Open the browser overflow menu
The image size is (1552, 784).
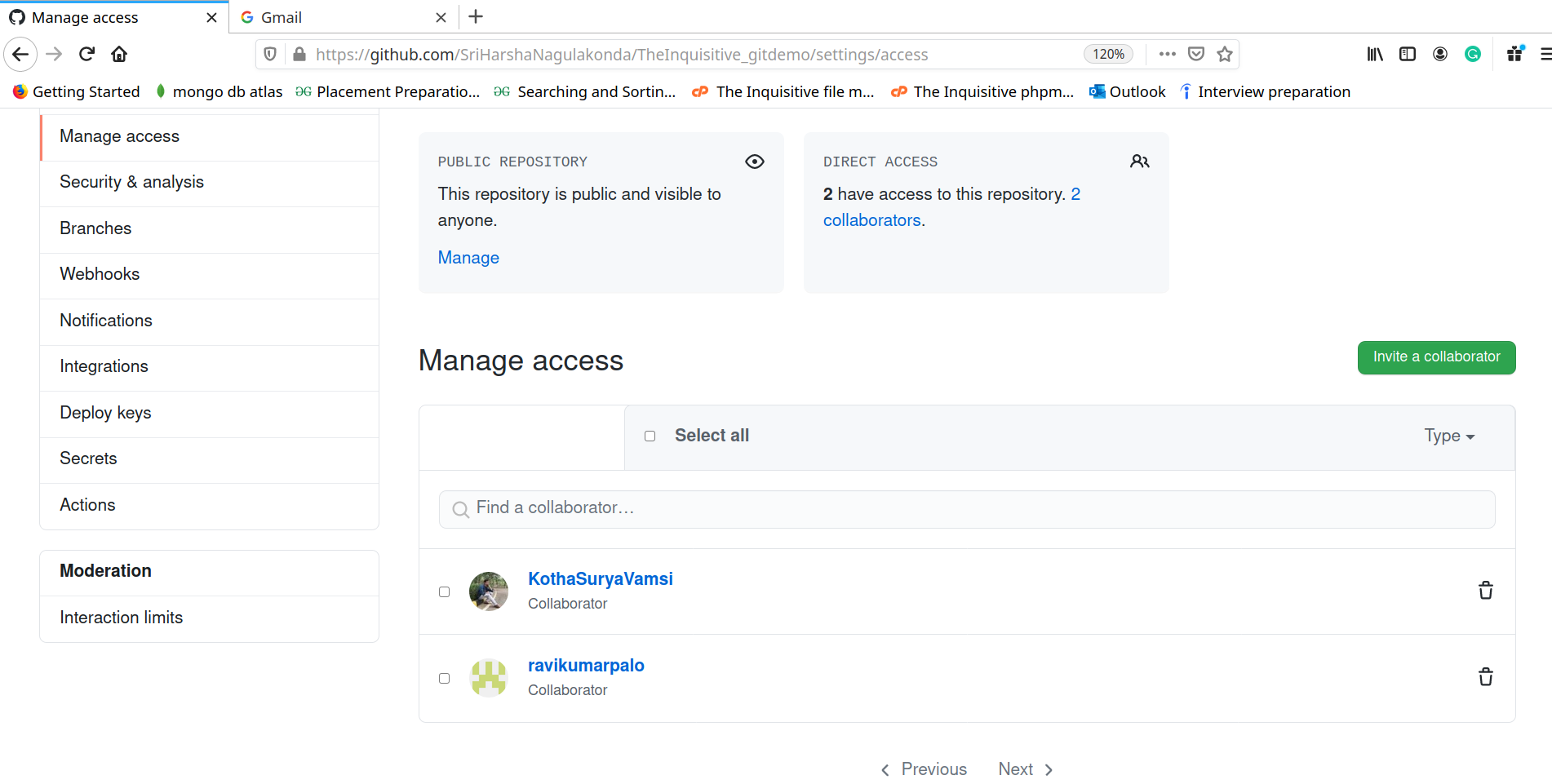click(1167, 54)
